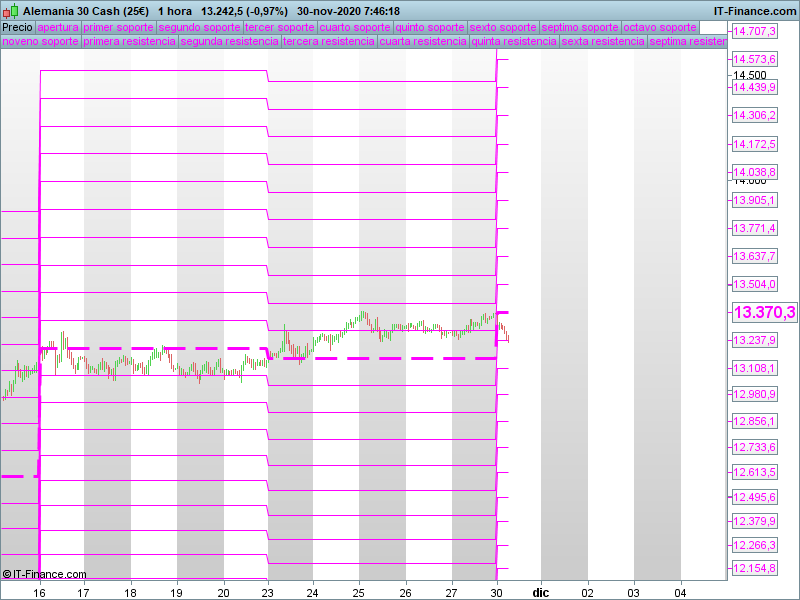
Task: Open the 'tercera resistencia' legend label
Action: [x=329, y=42]
